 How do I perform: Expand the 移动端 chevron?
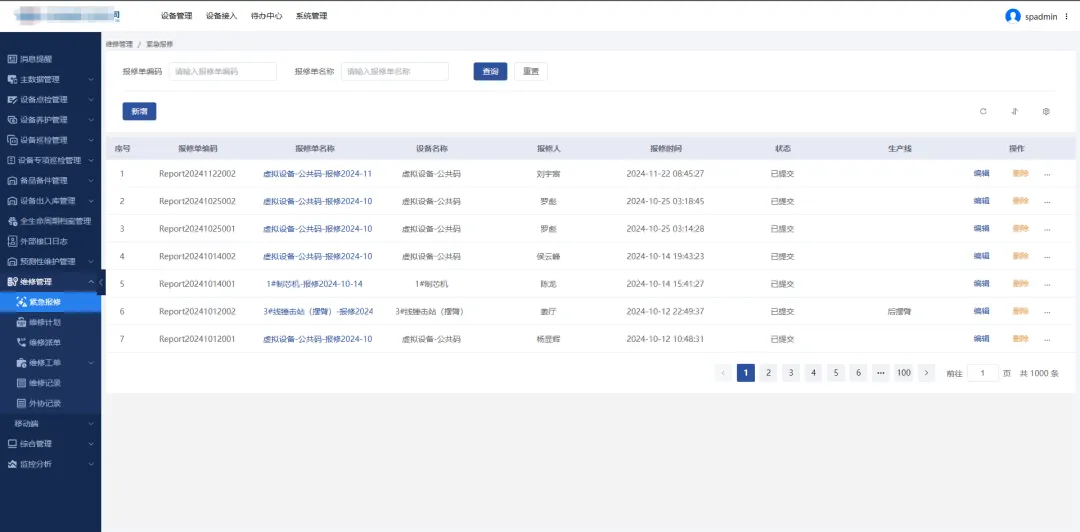(x=91, y=423)
